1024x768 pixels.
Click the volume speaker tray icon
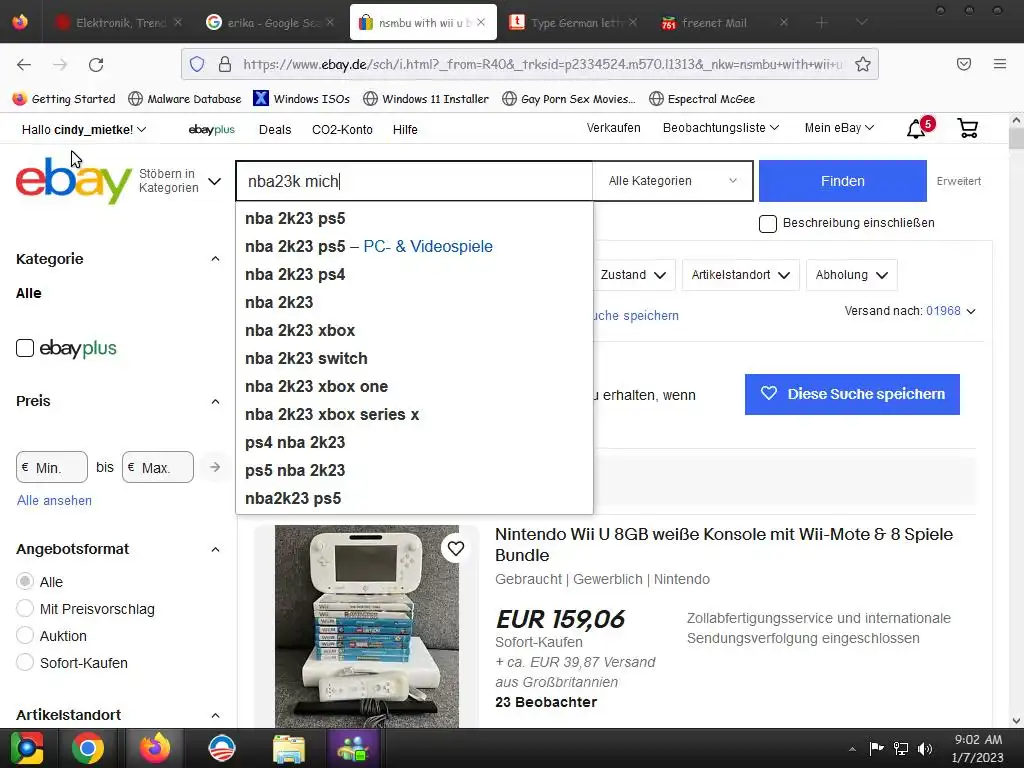(x=924, y=748)
